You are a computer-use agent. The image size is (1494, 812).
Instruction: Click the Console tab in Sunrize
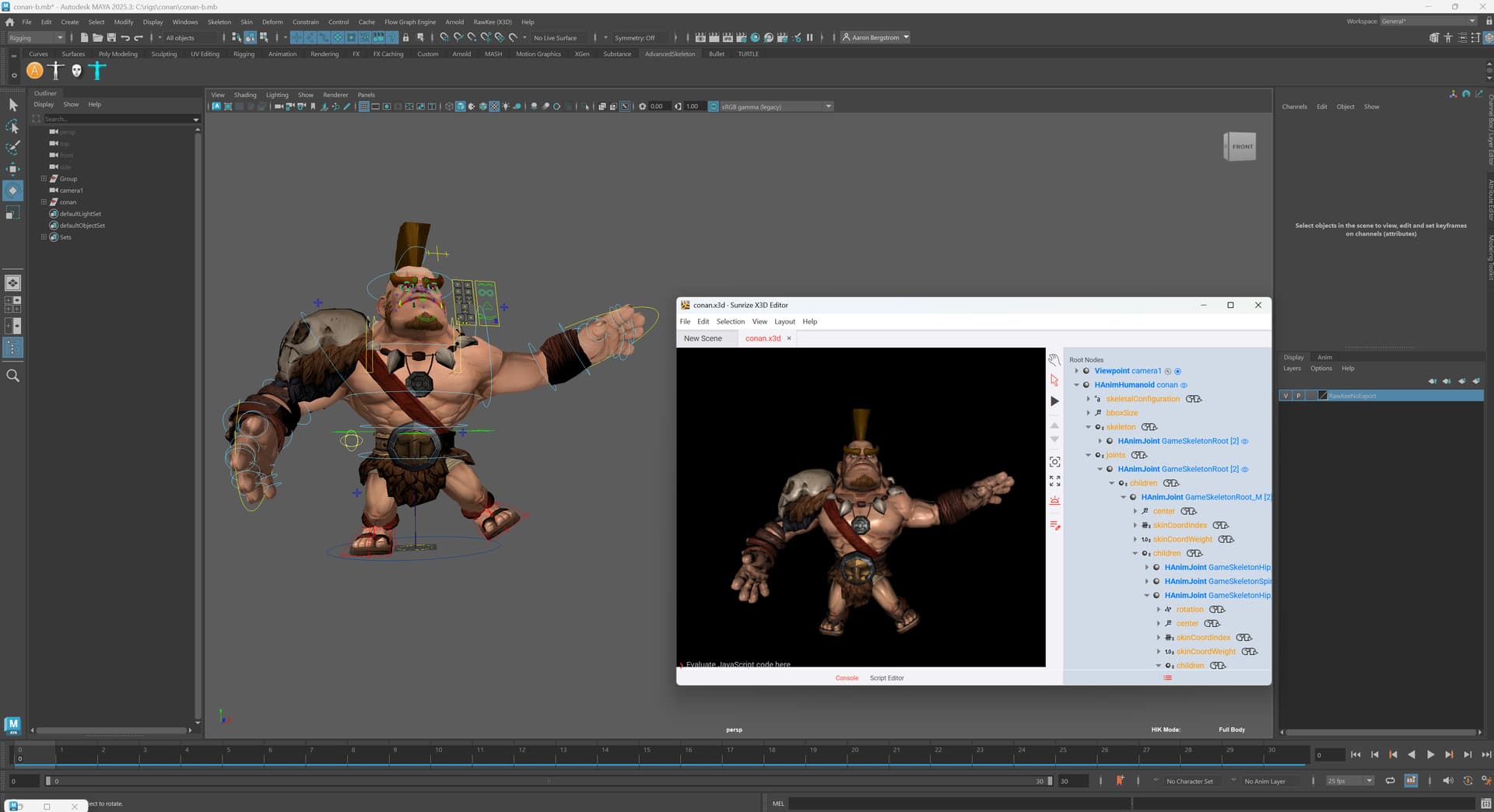pyautogui.click(x=847, y=678)
